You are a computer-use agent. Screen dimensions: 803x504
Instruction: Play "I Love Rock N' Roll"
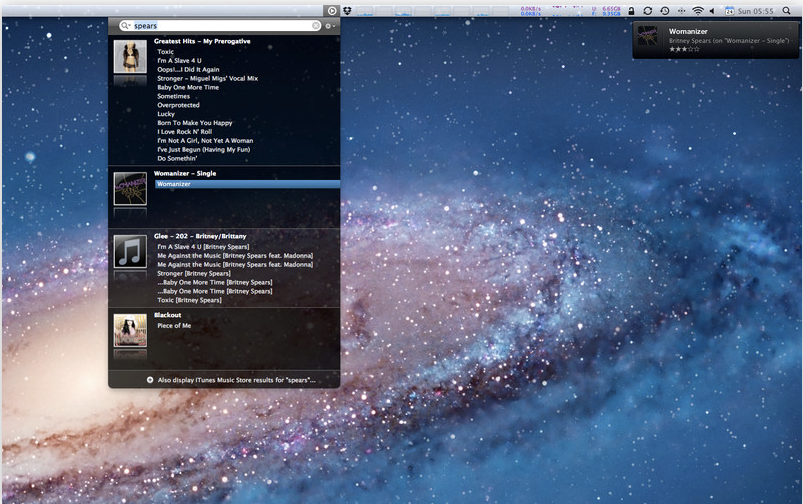click(x=184, y=132)
